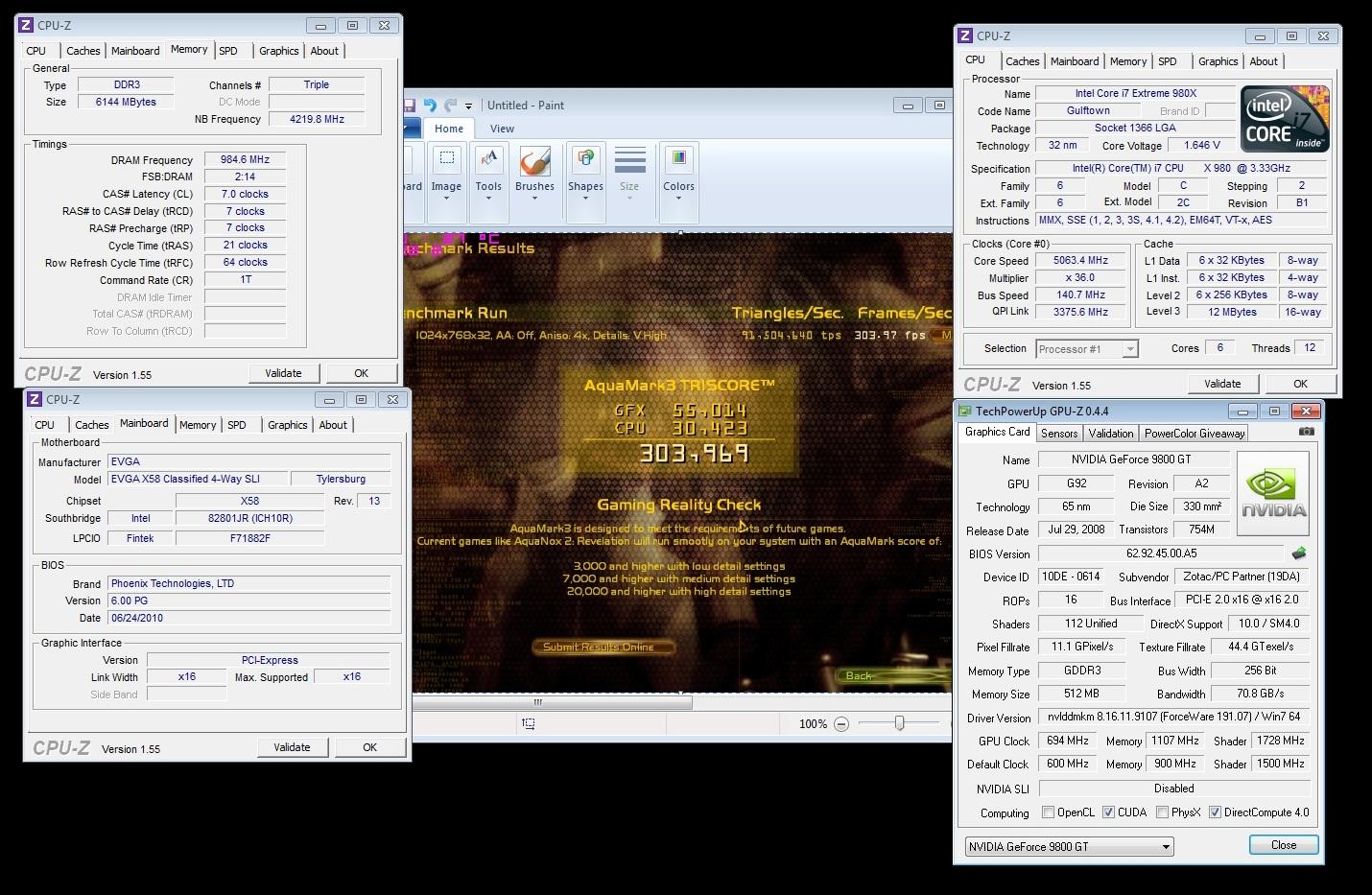Click the Core Voltage value 1.646 V
The width and height of the screenshot is (1372, 895).
click(x=1202, y=146)
